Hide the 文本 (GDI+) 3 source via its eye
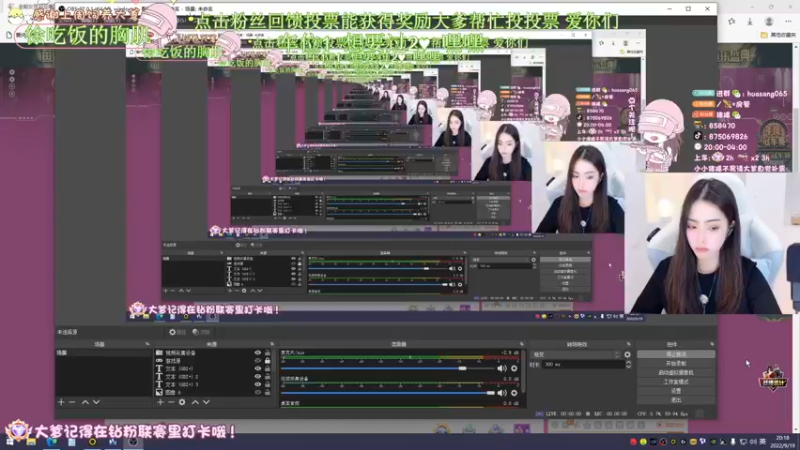 258,384
